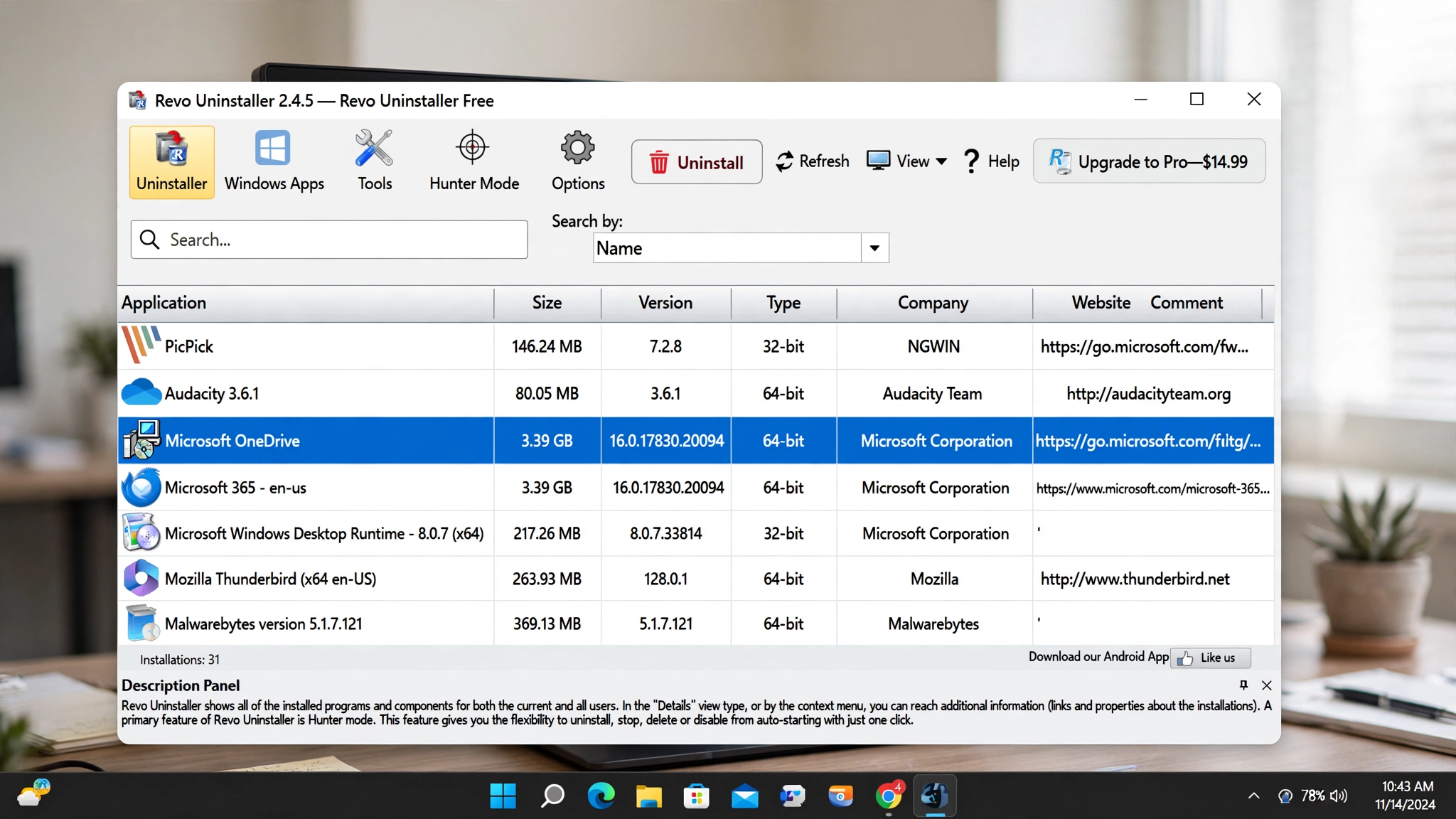The image size is (1456, 819).
Task: Click Upgrade to Pro—$14.99
Action: click(1149, 161)
